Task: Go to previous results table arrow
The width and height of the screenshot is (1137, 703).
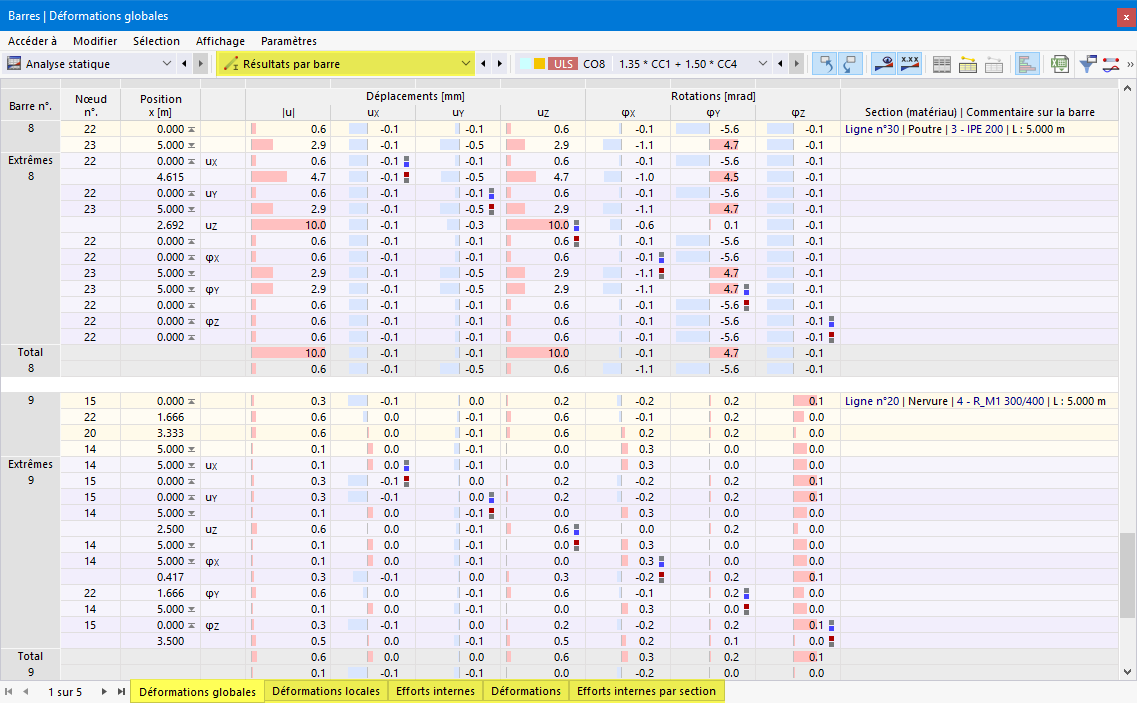Action: (x=484, y=64)
